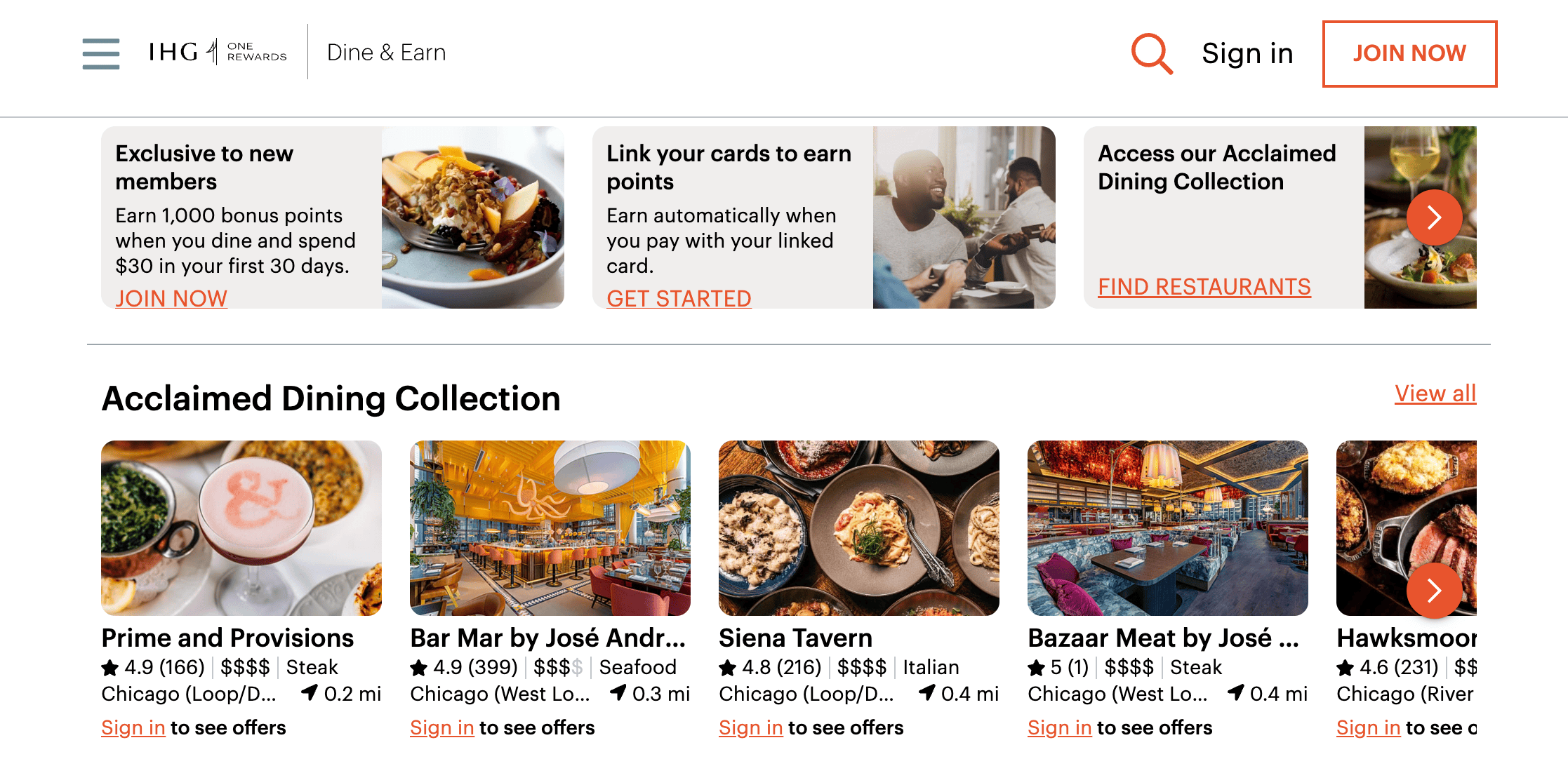This screenshot has height=766, width=1568.
Task: Click the $$$$ price rating for Prime and Provisions
Action: click(x=246, y=667)
